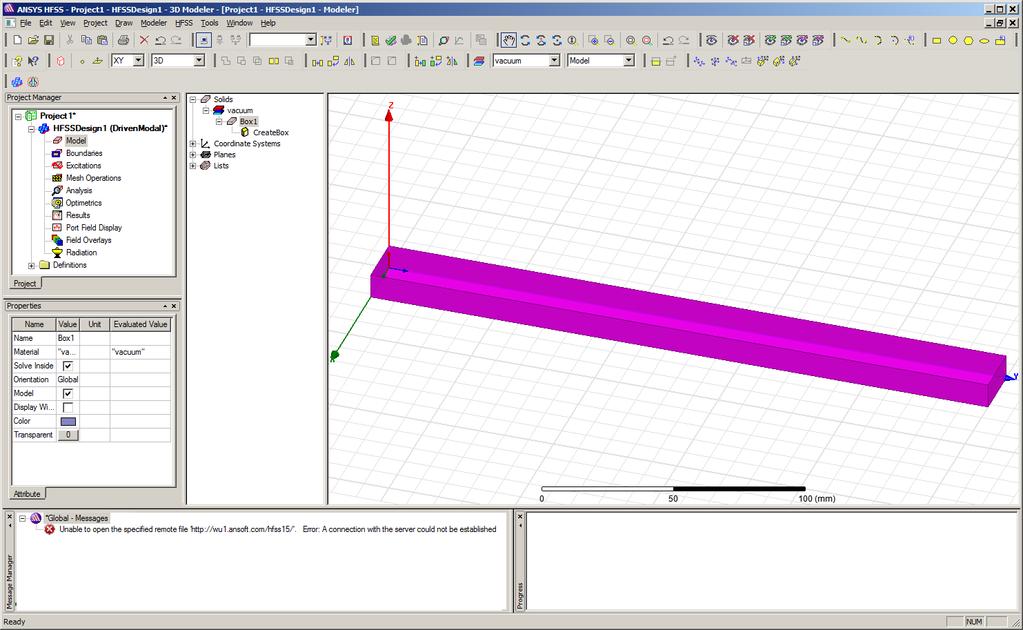Click the red X Delete icon
Viewport: 1023px width, 630px height.
(x=144, y=40)
